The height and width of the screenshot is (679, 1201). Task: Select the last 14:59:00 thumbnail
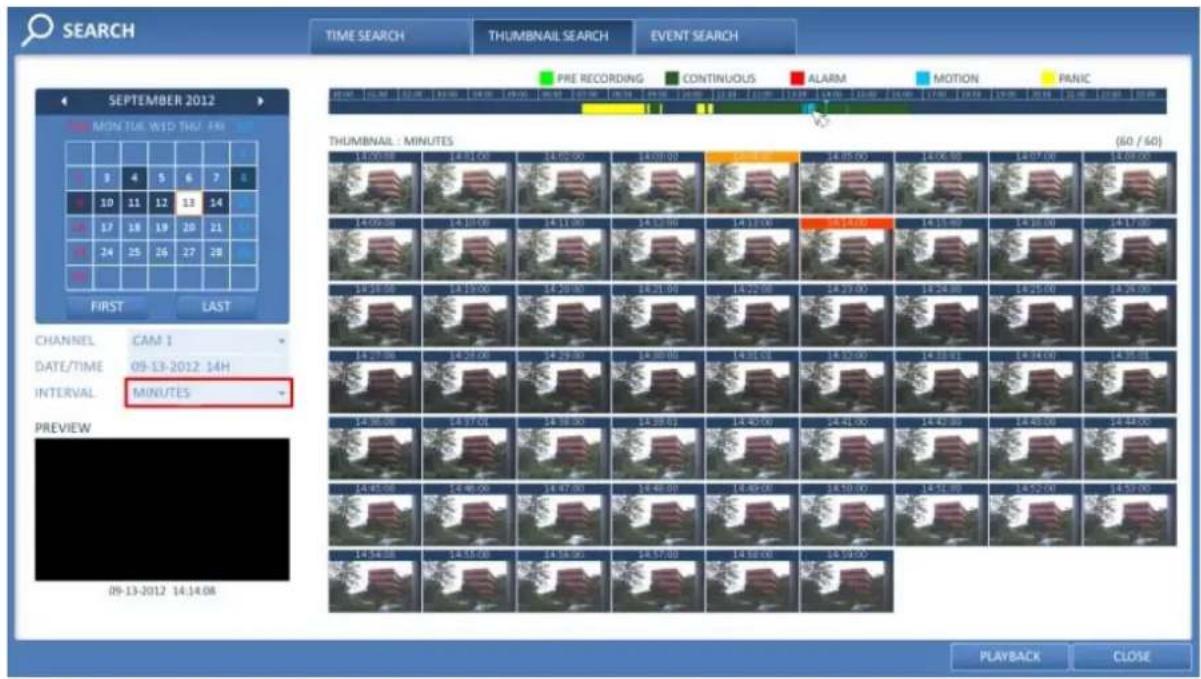pos(846,580)
